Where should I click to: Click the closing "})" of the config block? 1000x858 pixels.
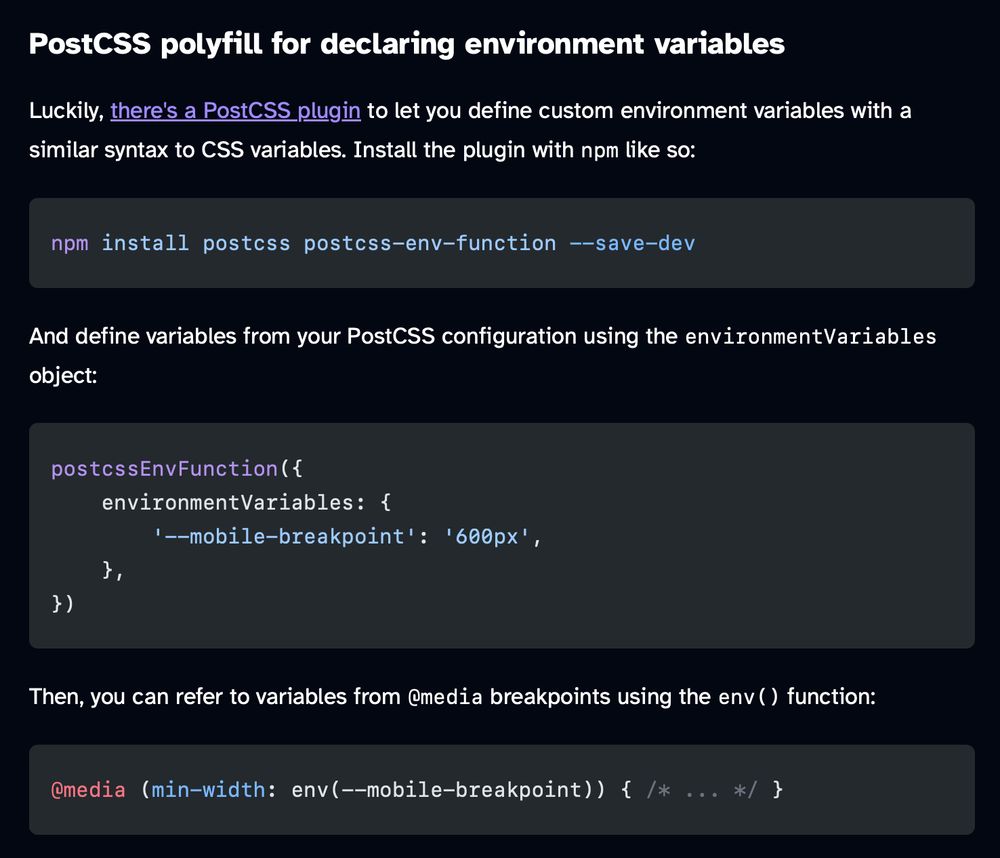[x=61, y=604]
